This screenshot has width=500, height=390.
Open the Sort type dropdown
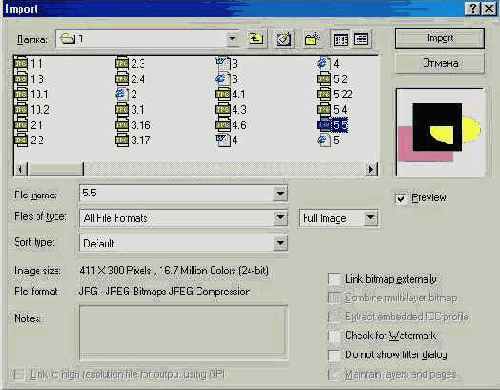(280, 243)
